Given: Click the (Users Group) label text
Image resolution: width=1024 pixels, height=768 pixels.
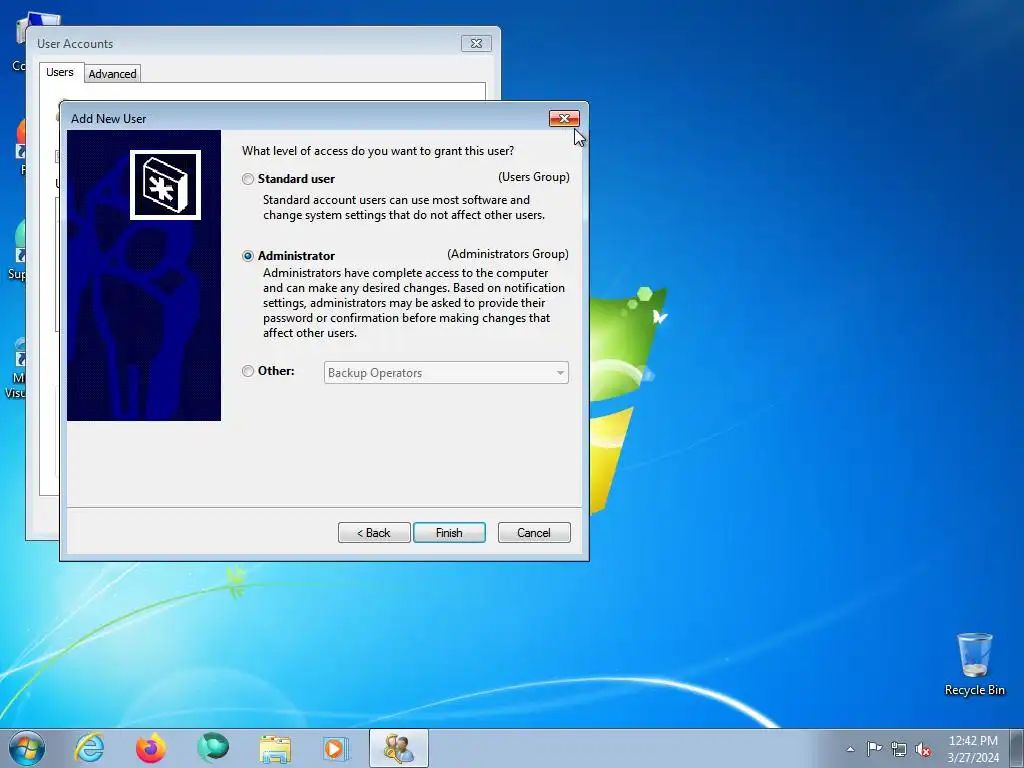Looking at the screenshot, I should click(534, 177).
